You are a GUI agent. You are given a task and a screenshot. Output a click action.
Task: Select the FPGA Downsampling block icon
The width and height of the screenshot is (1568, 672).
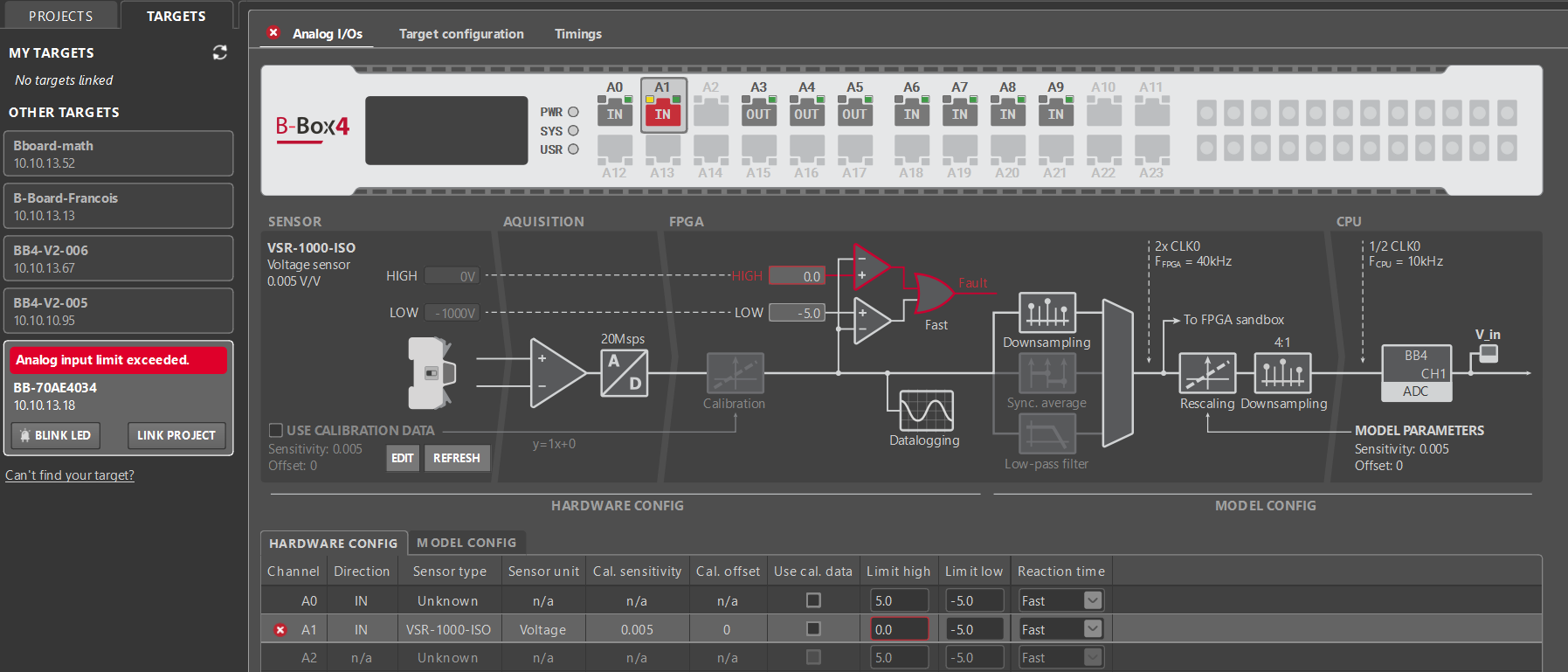pos(1046,313)
